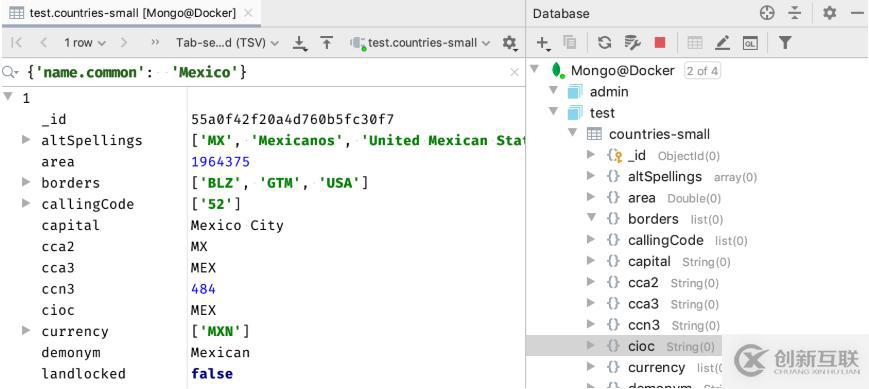
Task: Click locate/scroll from source target icon
Action: point(767,13)
